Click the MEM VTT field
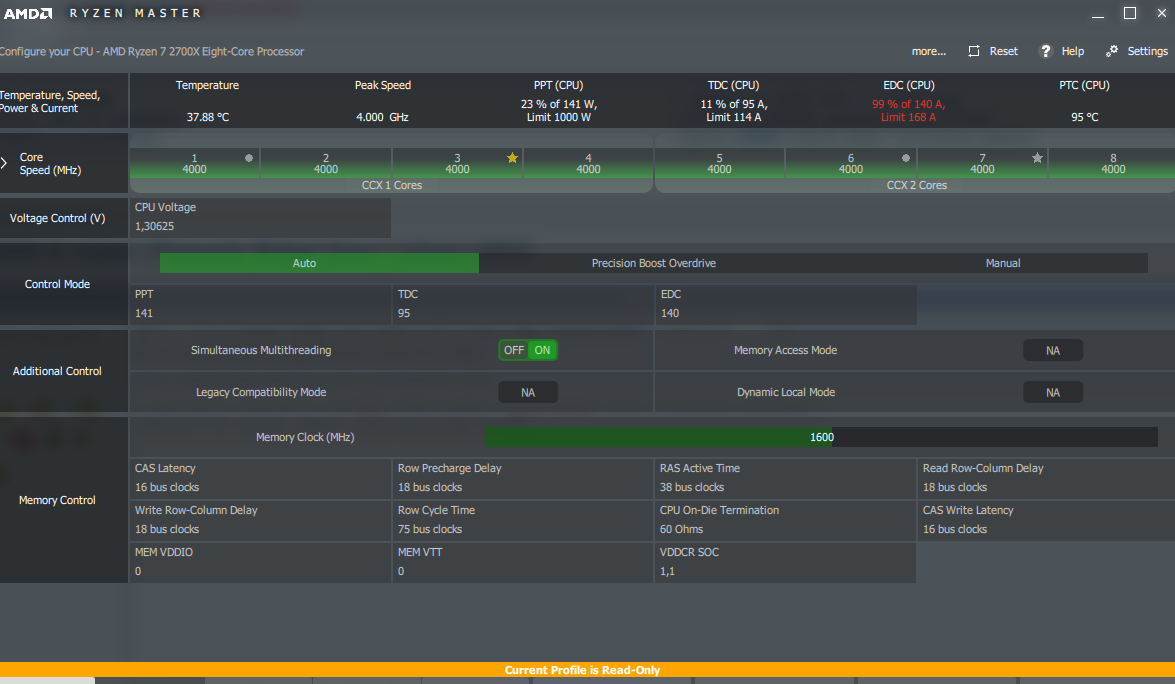1175x684 pixels. coord(523,562)
